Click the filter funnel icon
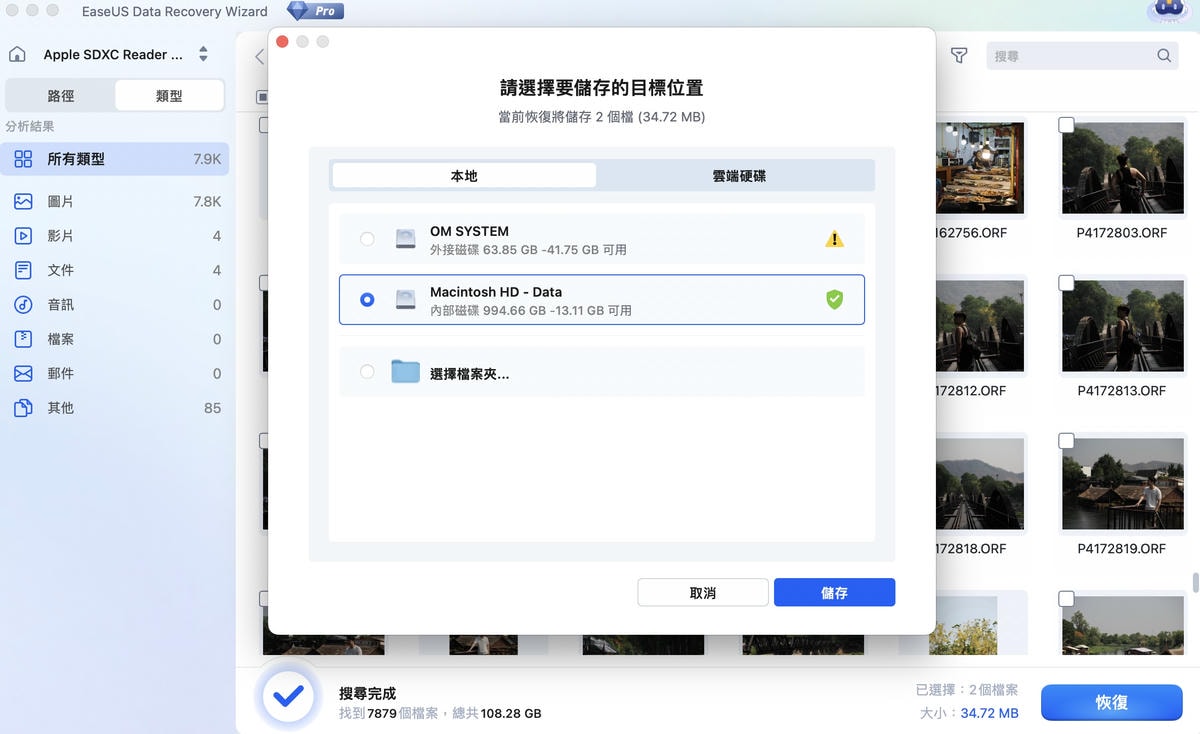1200x734 pixels. (959, 56)
